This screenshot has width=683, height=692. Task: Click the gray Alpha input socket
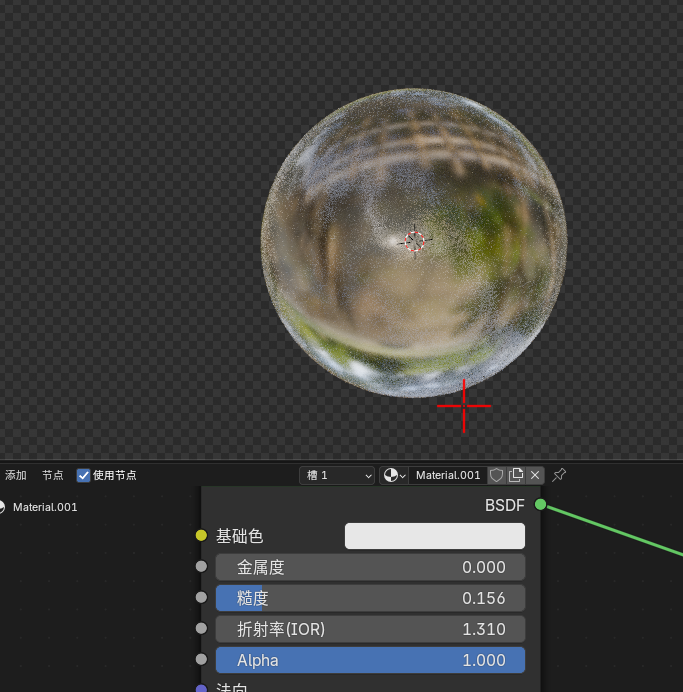[201, 659]
